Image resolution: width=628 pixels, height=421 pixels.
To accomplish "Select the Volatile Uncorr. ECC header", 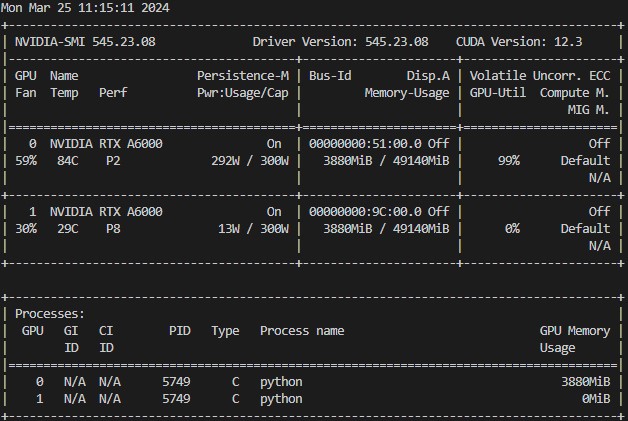I will 539,75.
